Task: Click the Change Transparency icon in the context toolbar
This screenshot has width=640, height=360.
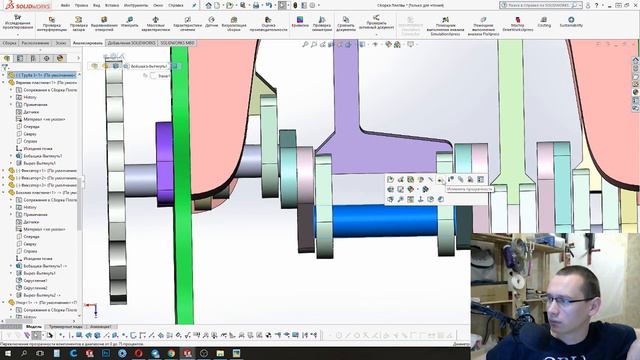Action: (440, 179)
